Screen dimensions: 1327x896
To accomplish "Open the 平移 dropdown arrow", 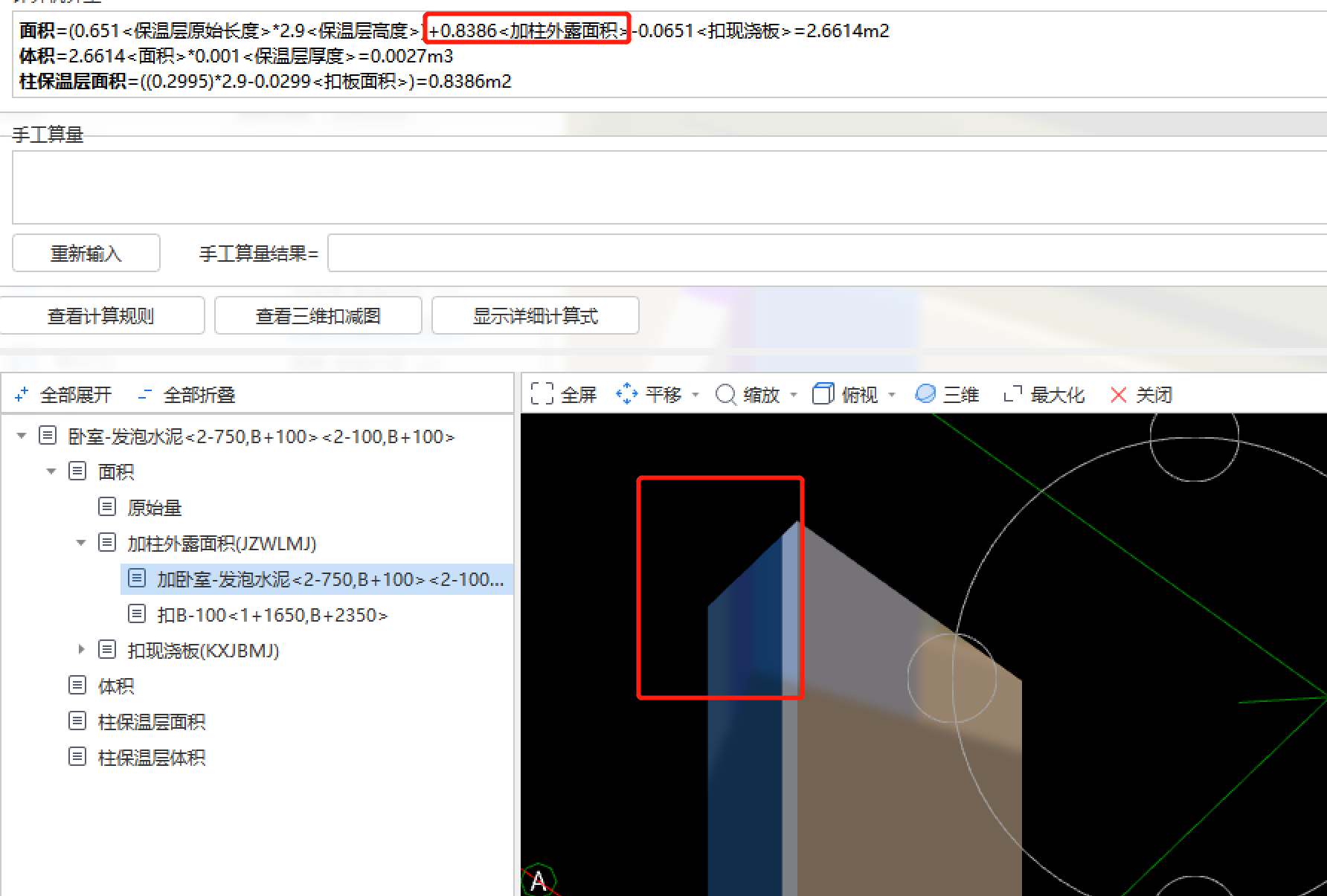I will tap(695, 395).
